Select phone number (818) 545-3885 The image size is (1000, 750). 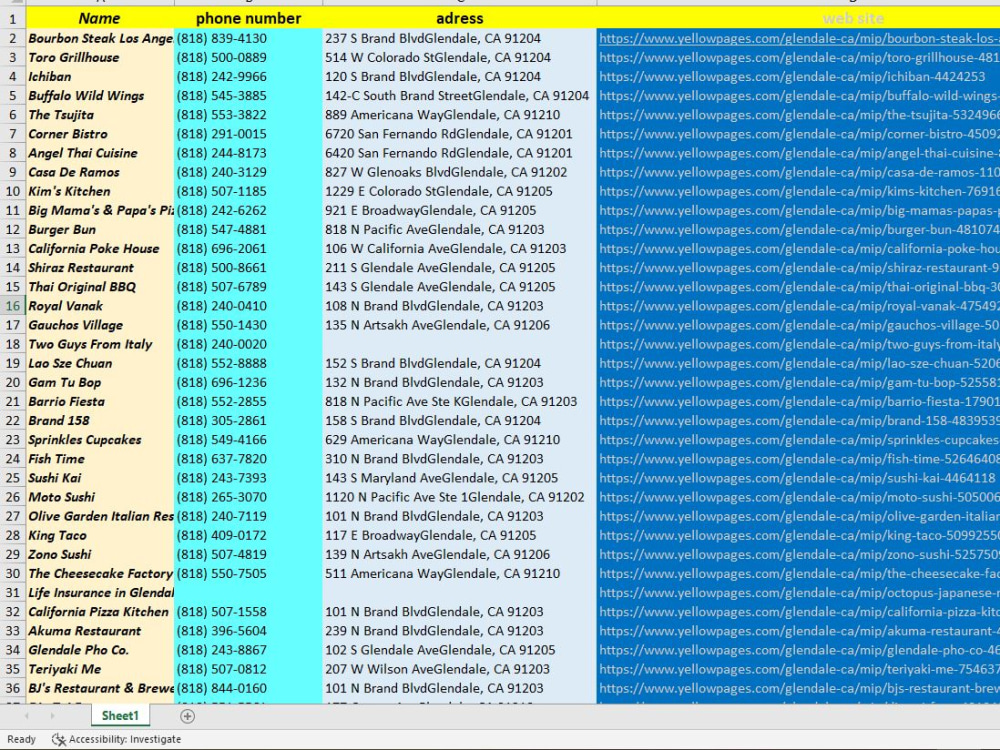[248, 96]
